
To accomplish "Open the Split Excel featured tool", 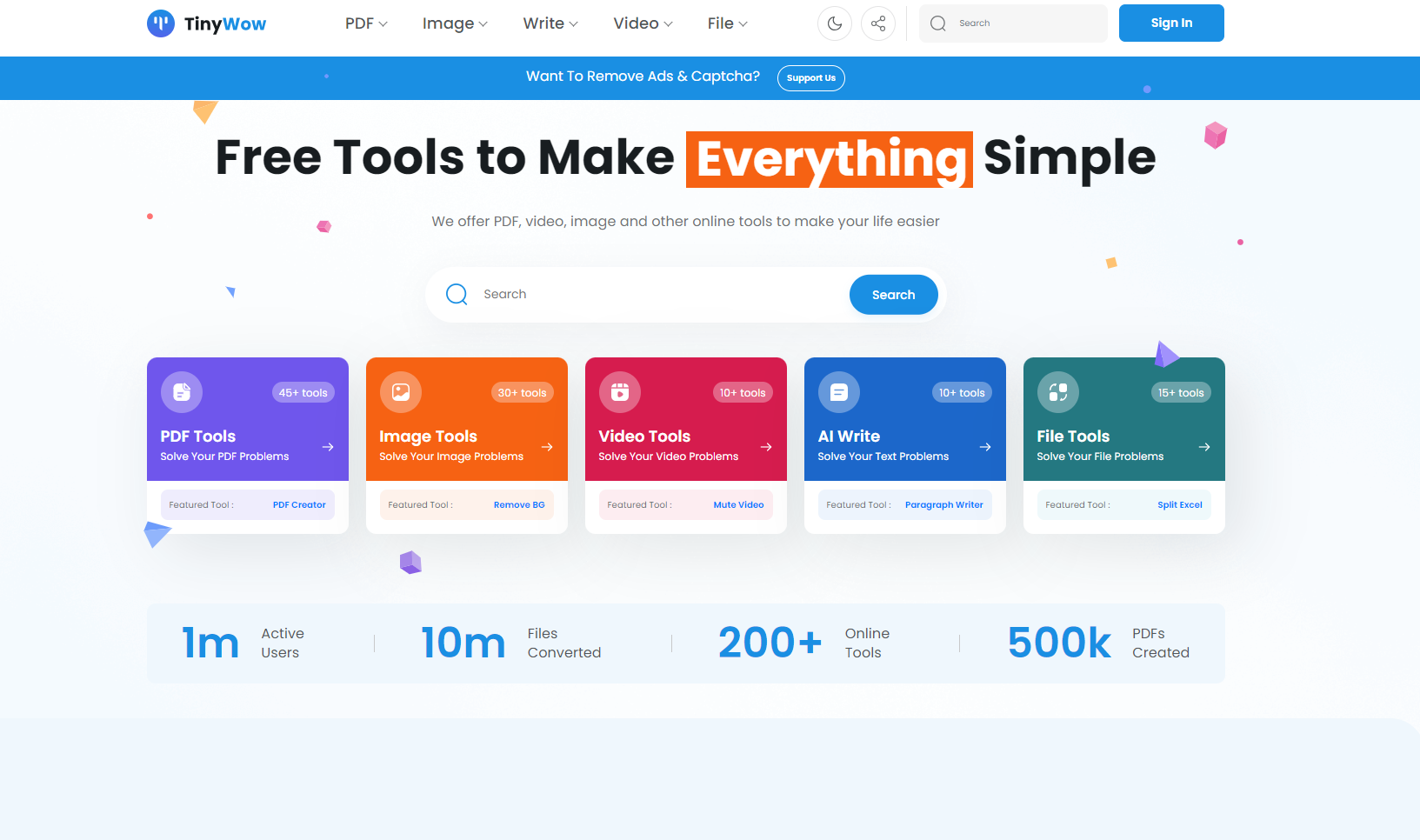I will [1180, 504].
